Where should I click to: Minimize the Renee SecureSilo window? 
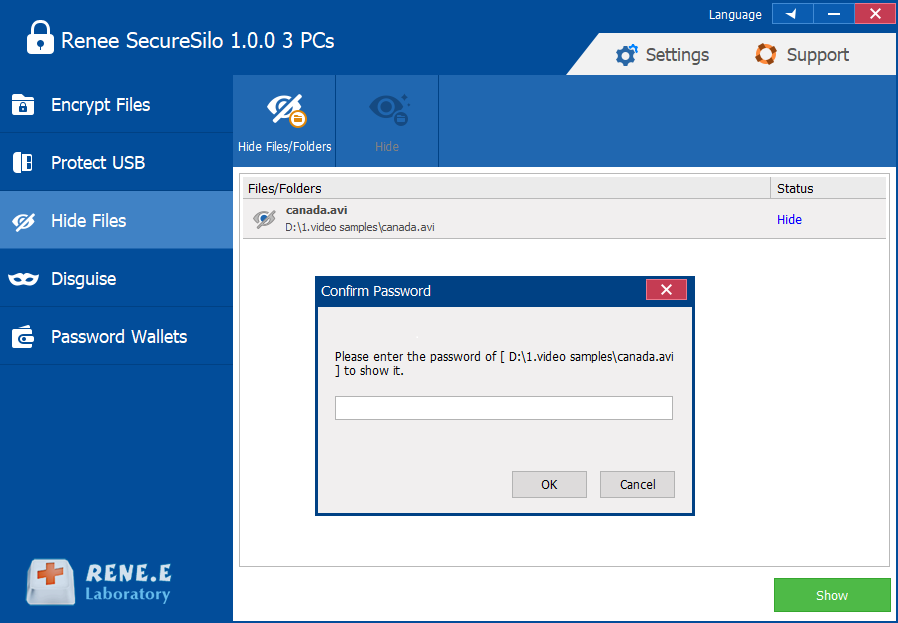click(834, 14)
